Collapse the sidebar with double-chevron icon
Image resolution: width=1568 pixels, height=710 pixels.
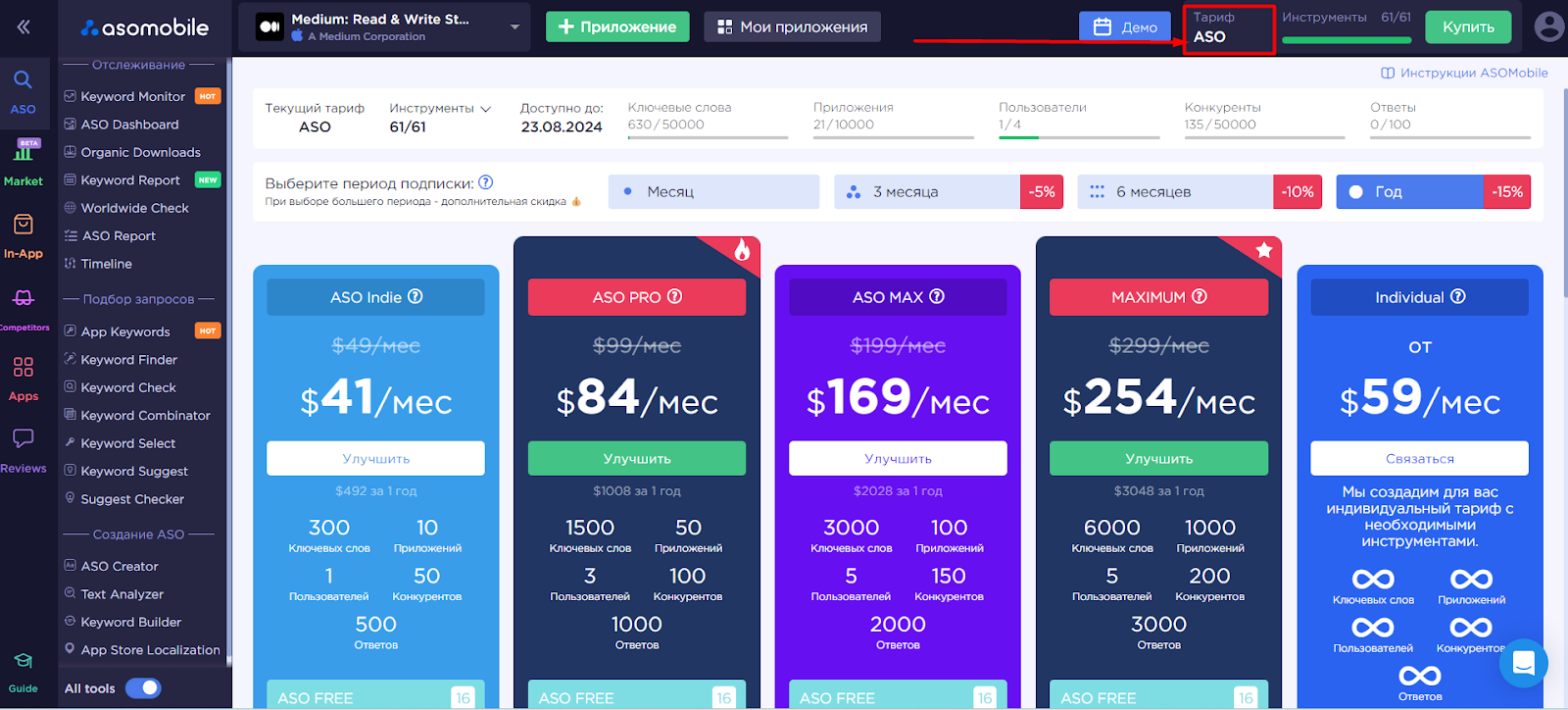click(x=24, y=26)
